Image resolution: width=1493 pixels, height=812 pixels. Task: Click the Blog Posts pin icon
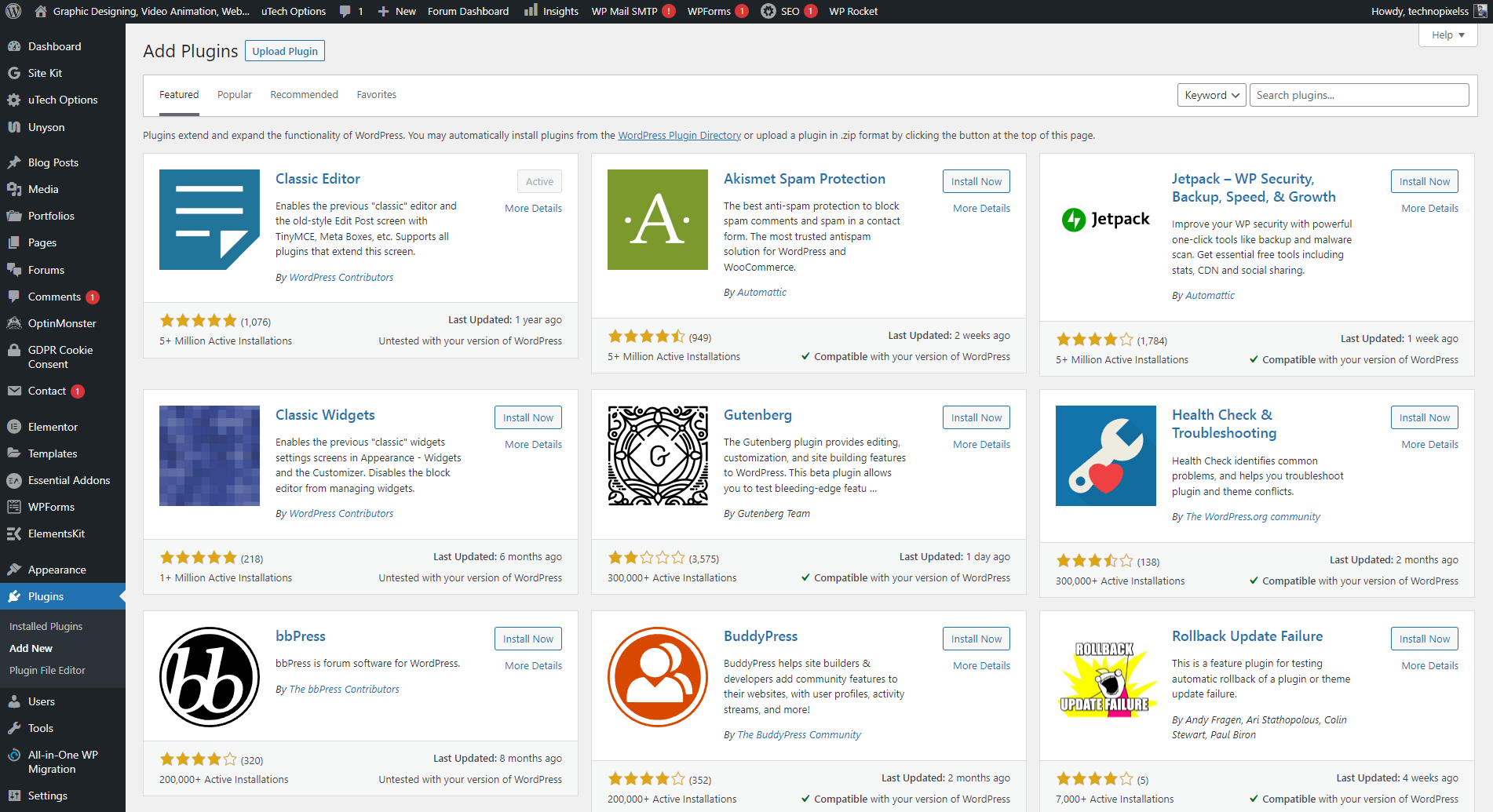point(14,162)
